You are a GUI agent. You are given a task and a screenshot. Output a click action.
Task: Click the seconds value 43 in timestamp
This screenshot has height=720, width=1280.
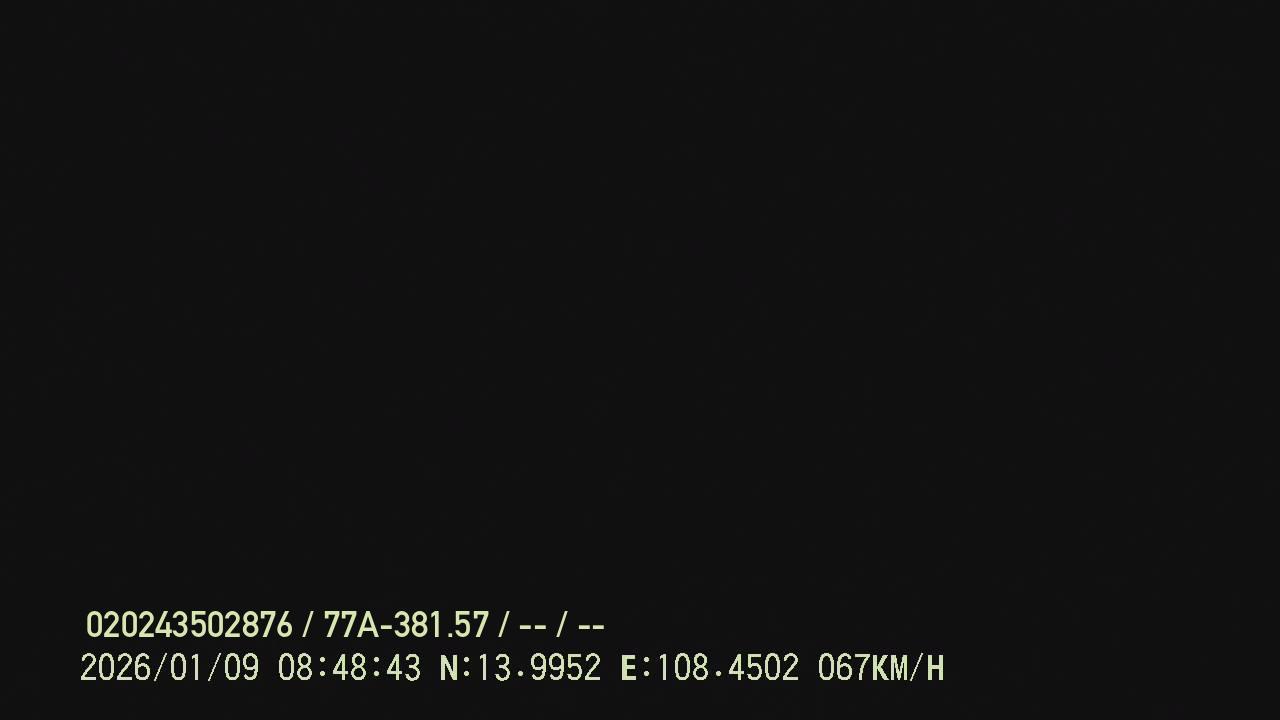coord(403,668)
